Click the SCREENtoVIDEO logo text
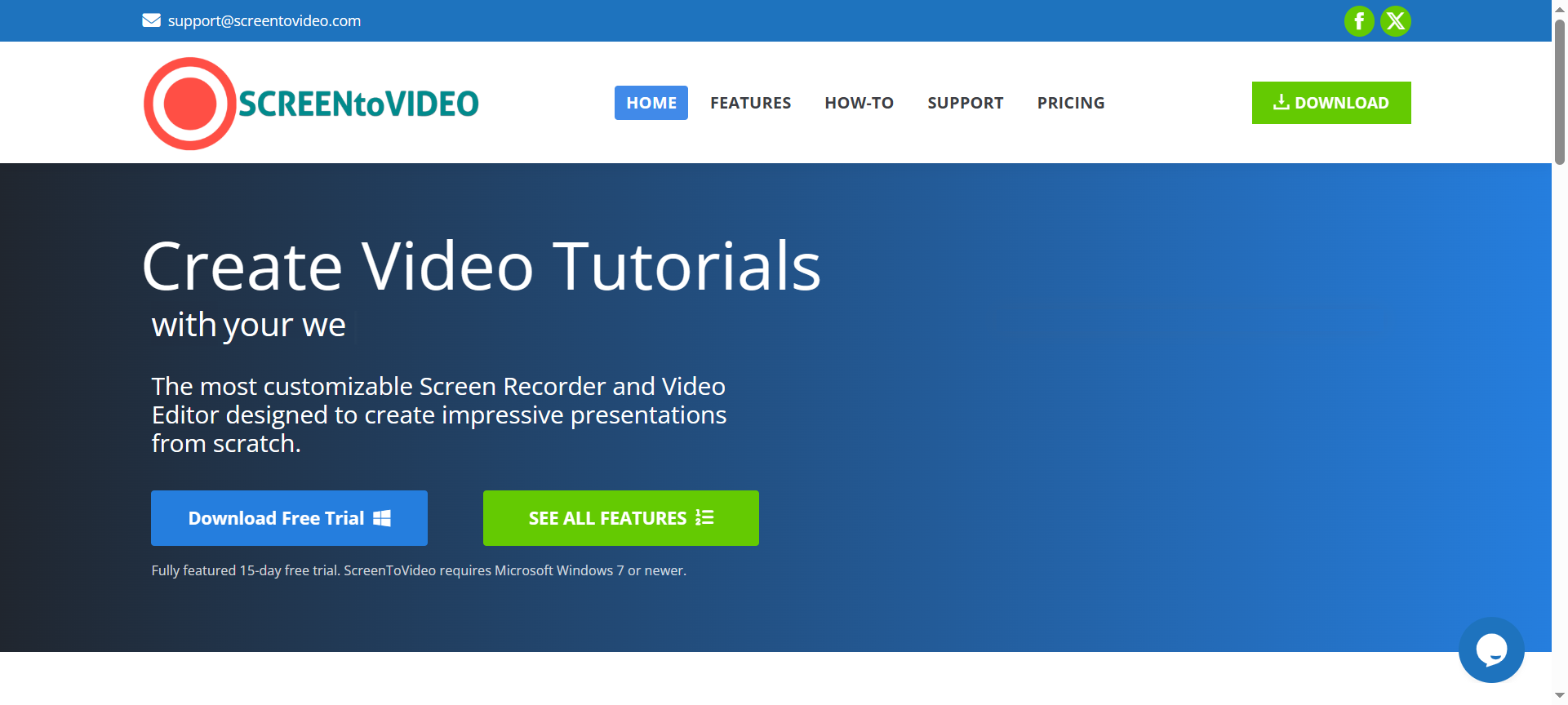 358,104
